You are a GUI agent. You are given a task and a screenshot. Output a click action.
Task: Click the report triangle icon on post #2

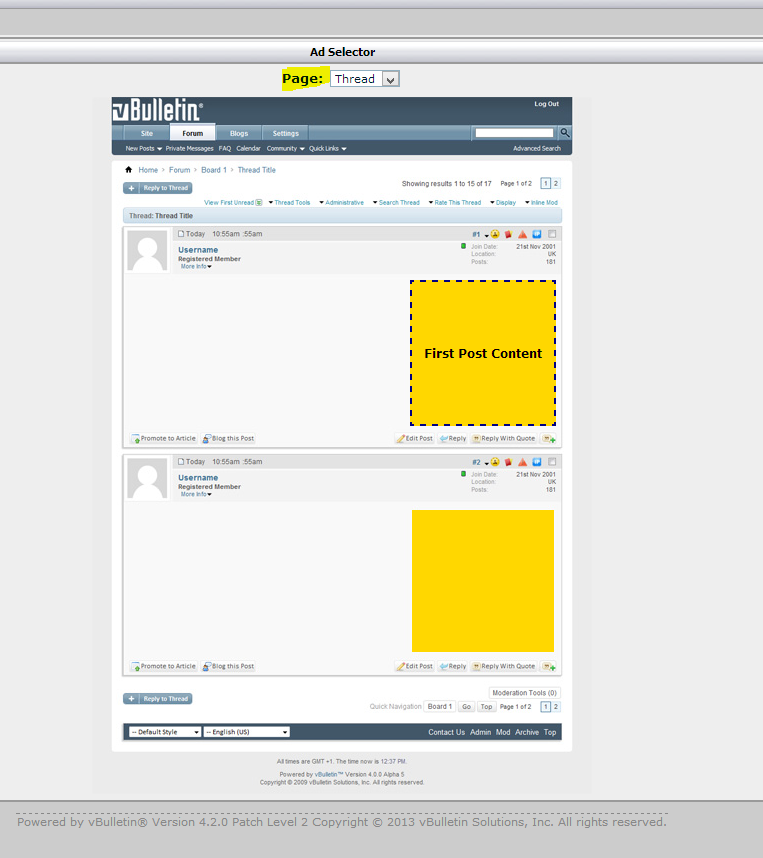click(523, 462)
